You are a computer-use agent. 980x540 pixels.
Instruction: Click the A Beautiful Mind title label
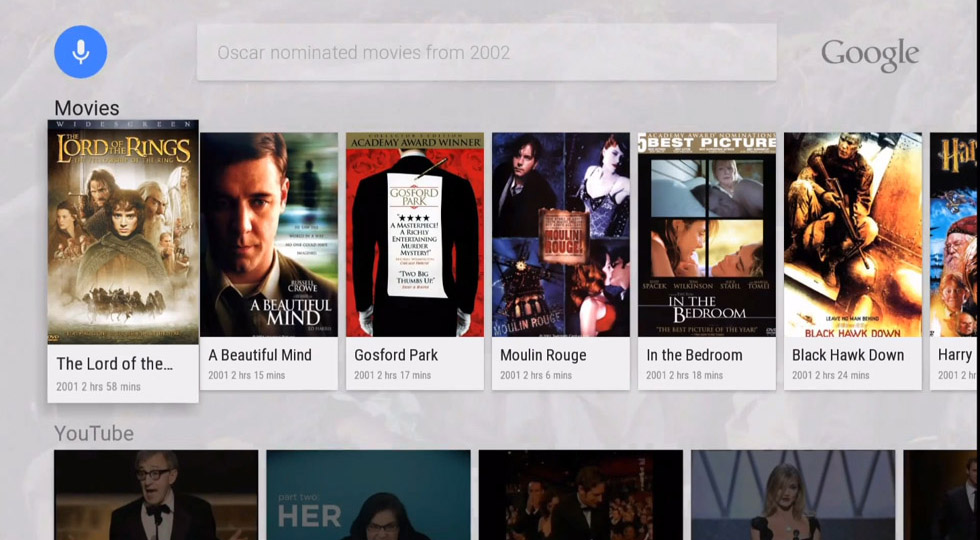click(x=260, y=355)
